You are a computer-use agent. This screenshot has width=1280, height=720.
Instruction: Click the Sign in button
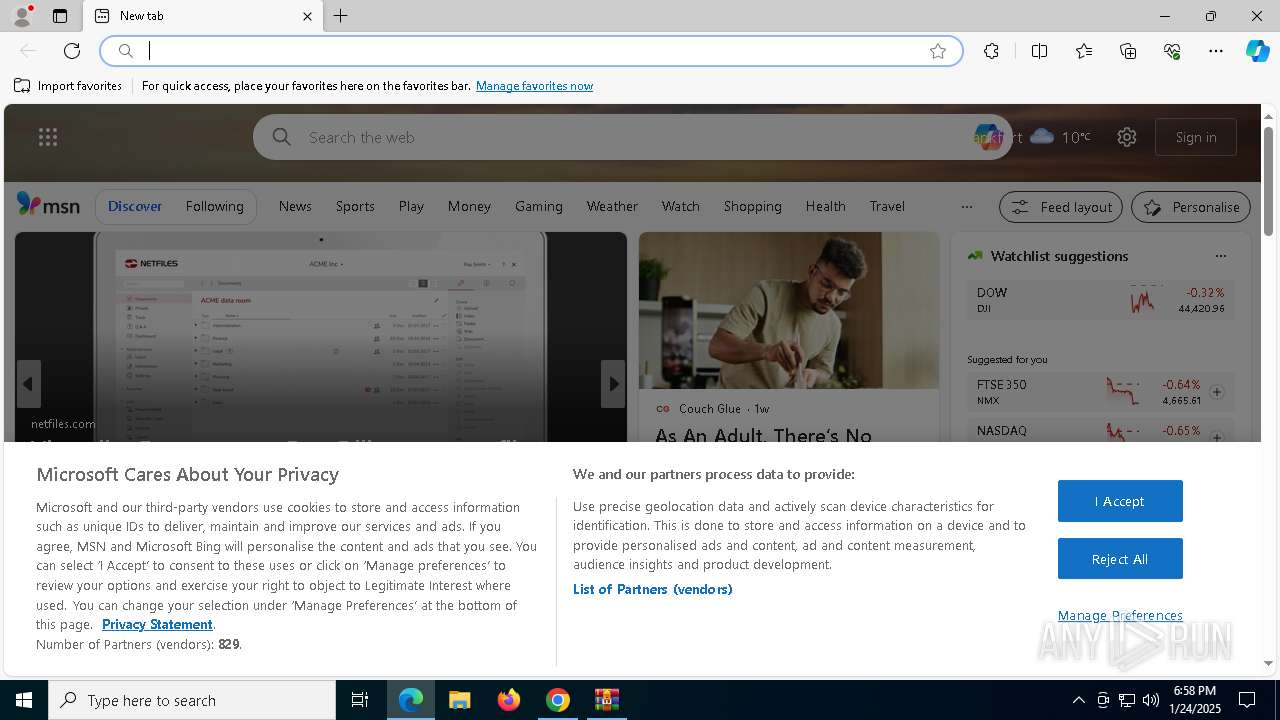[x=1196, y=137]
